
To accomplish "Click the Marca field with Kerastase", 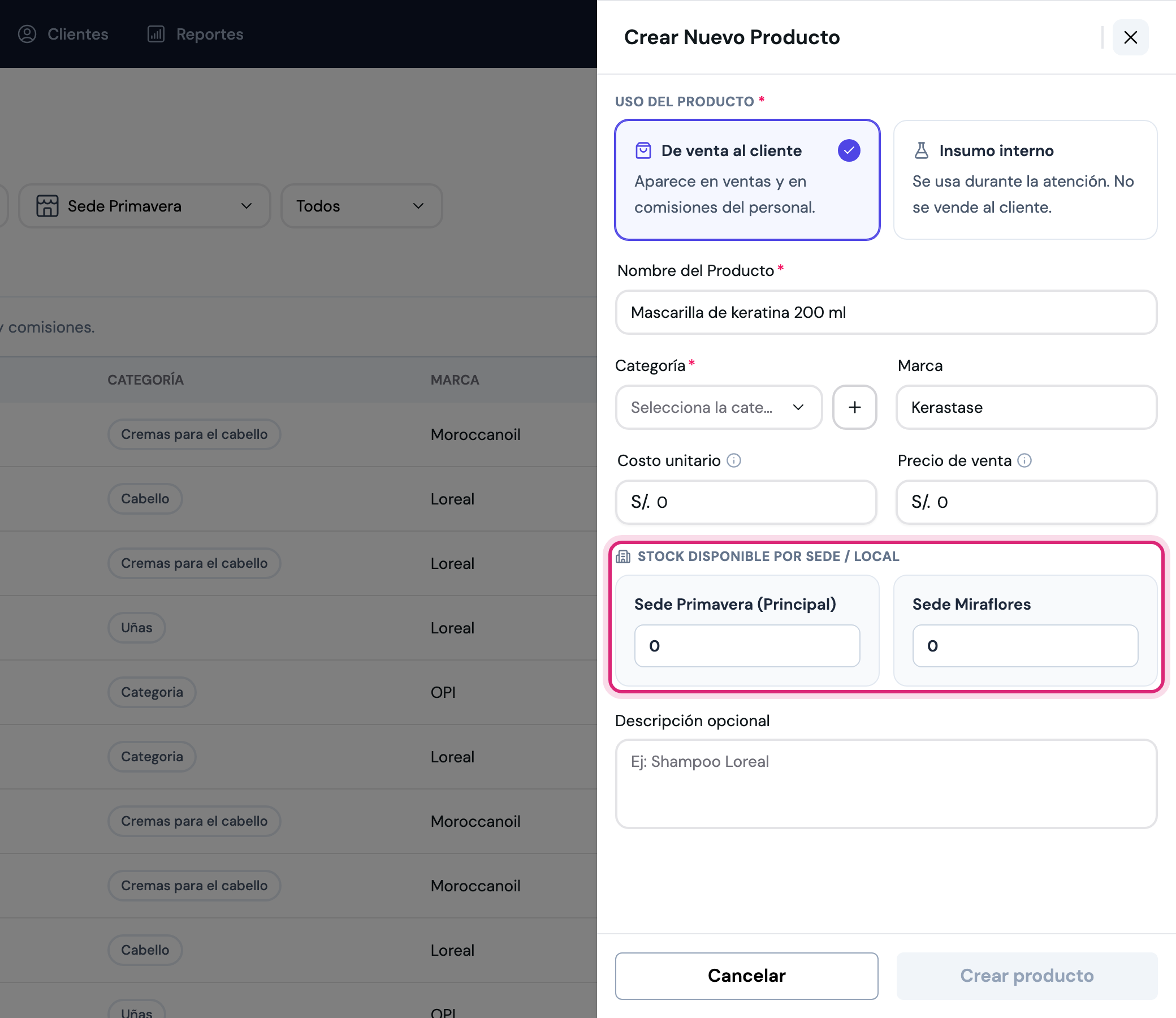I will click(1026, 407).
